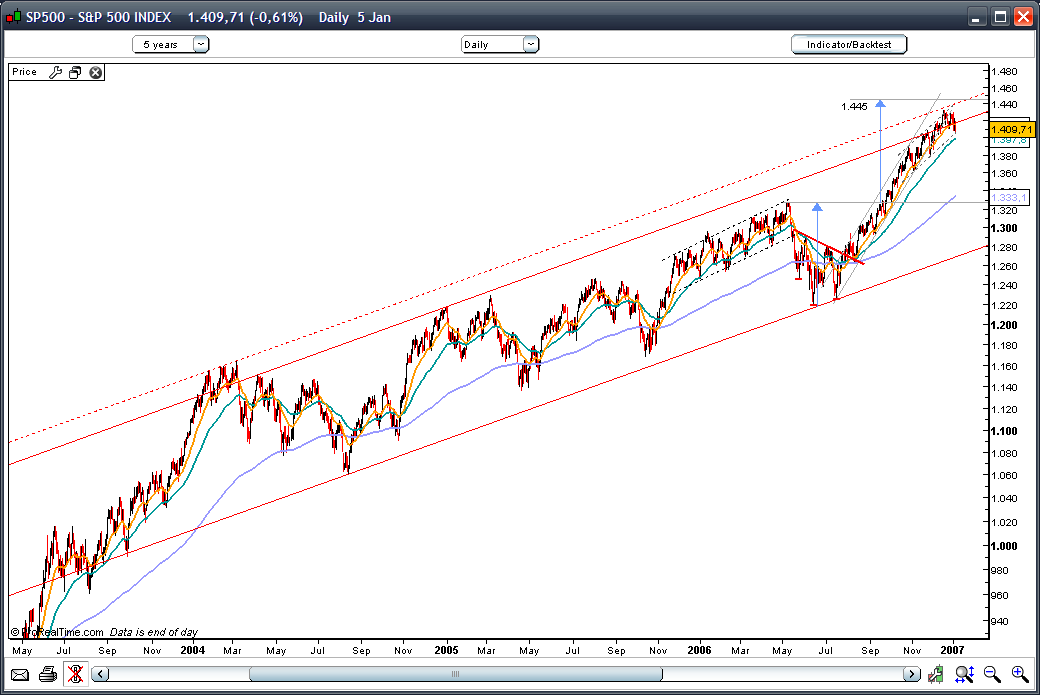Click the auto-fit zoom magnifier with arrows
Image resolution: width=1040 pixels, height=695 pixels.
[x=964, y=674]
